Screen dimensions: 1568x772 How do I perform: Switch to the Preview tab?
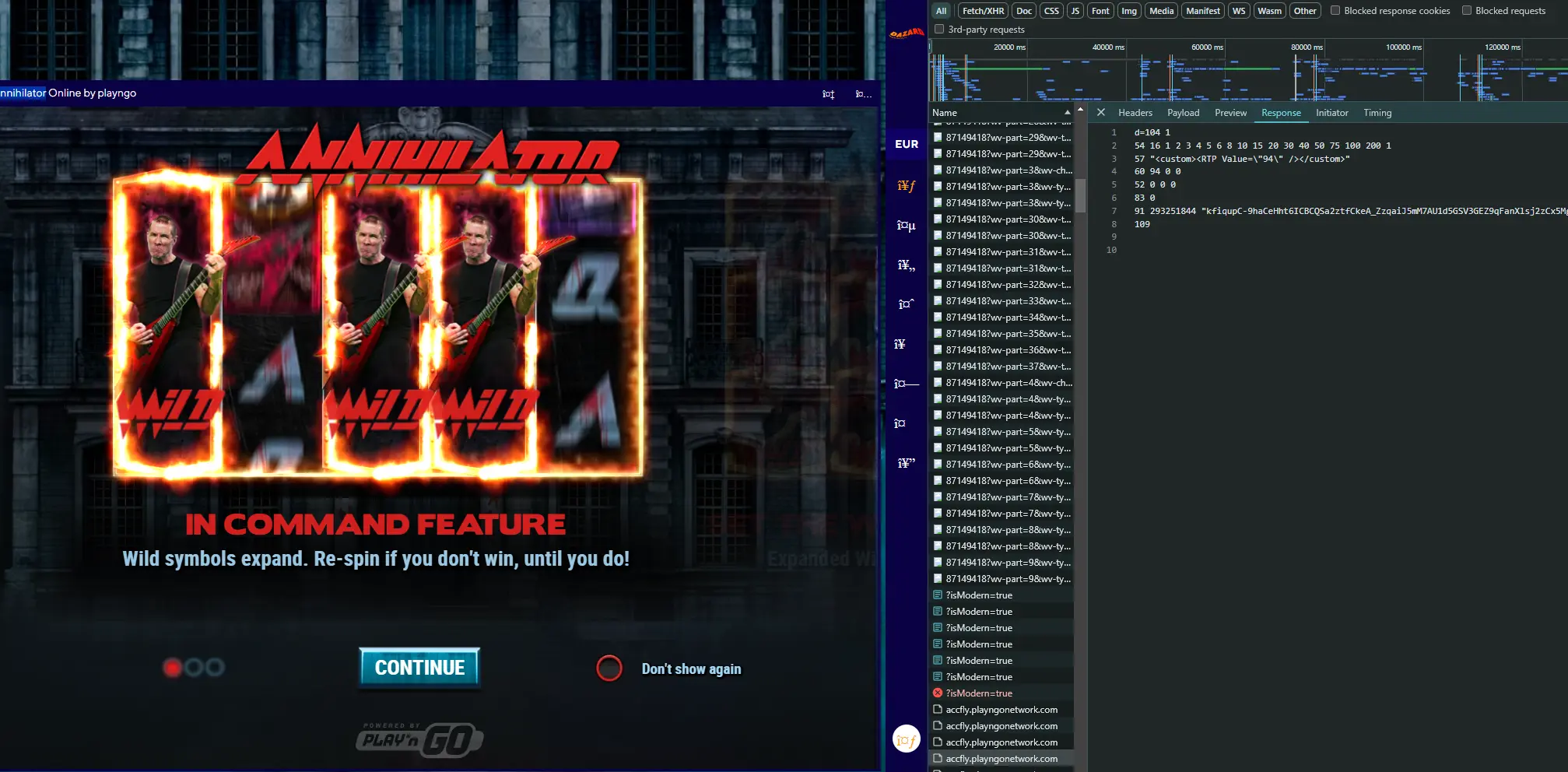[x=1230, y=113]
